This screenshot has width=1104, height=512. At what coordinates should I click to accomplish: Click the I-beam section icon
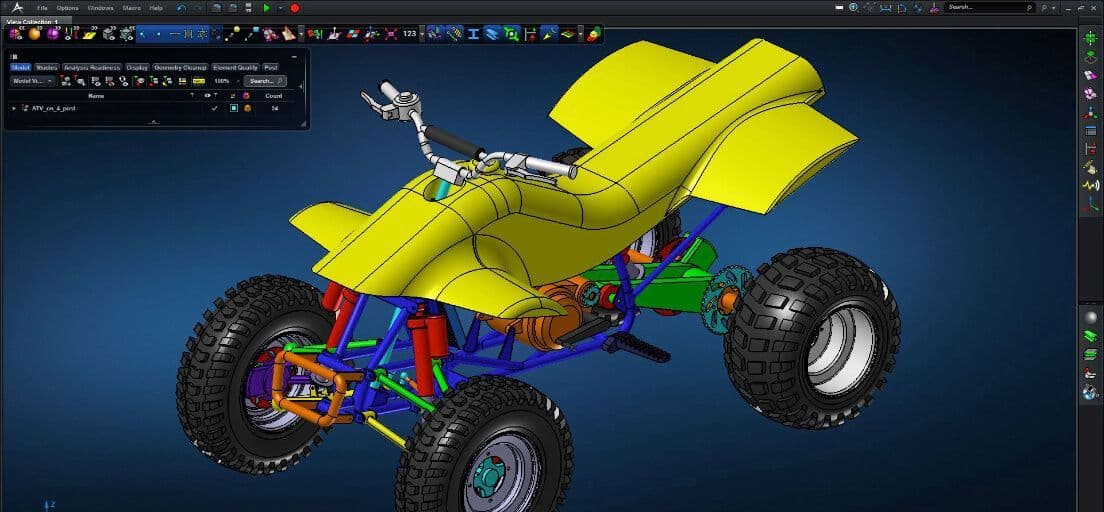474,33
